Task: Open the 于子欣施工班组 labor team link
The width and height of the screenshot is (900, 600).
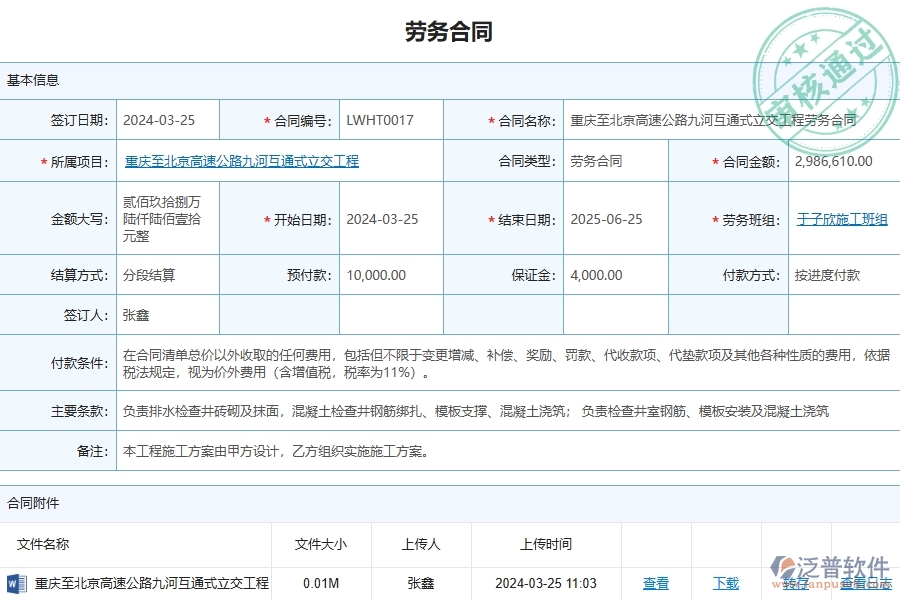Action: (841, 219)
